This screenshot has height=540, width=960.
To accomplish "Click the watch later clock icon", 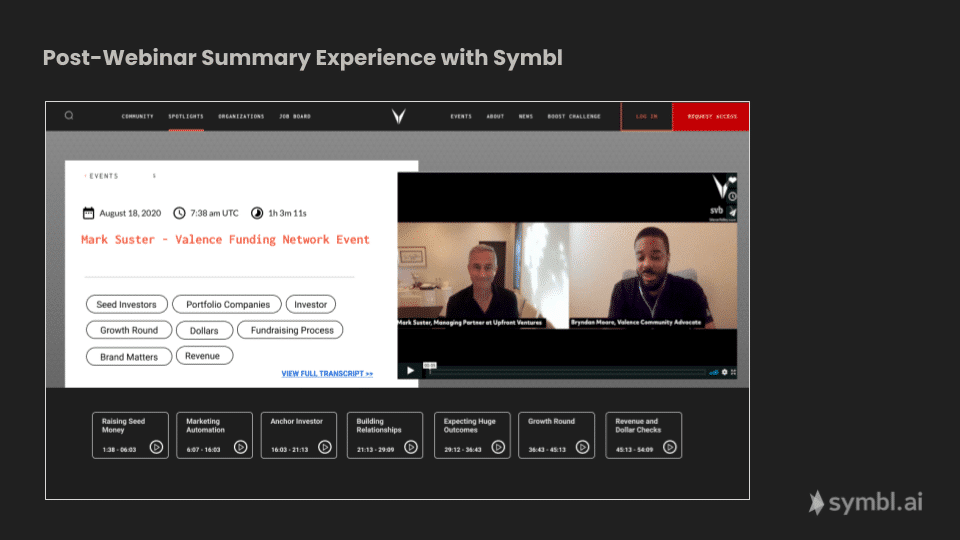I will [731, 197].
